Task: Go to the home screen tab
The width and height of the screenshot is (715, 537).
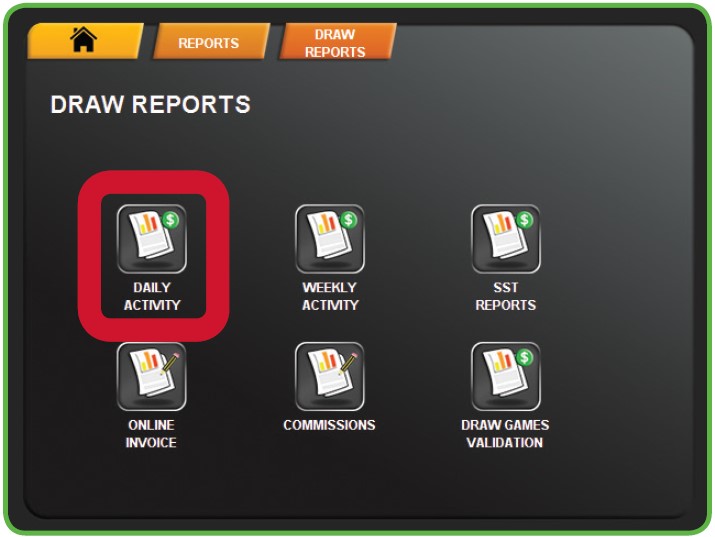Action: click(85, 41)
